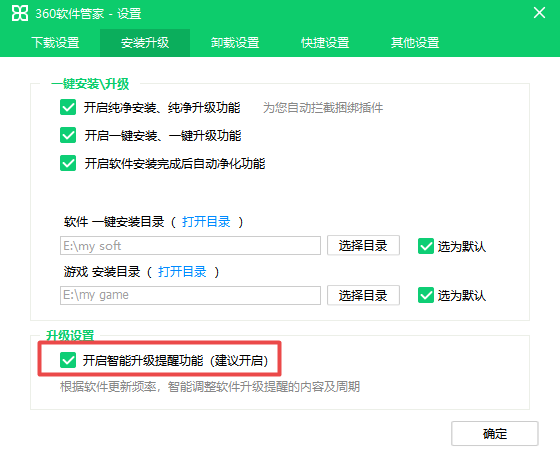Viewport: 560px width, 460px height.
Task: Toggle 选为默认 for software directory
Action: 426,246
